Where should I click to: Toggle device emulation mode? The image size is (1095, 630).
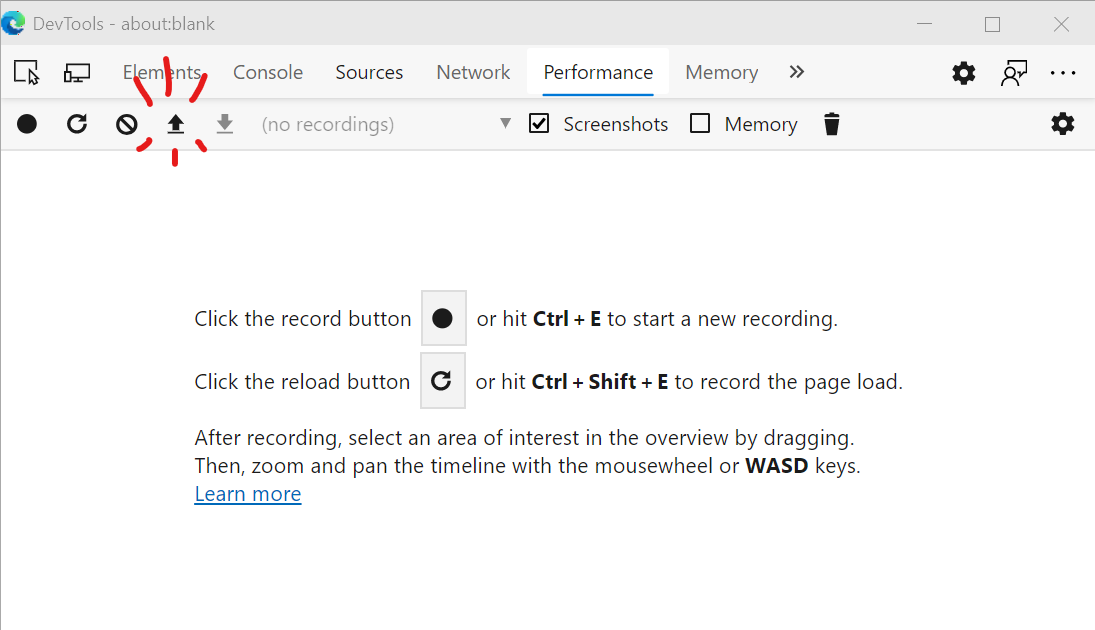77,72
